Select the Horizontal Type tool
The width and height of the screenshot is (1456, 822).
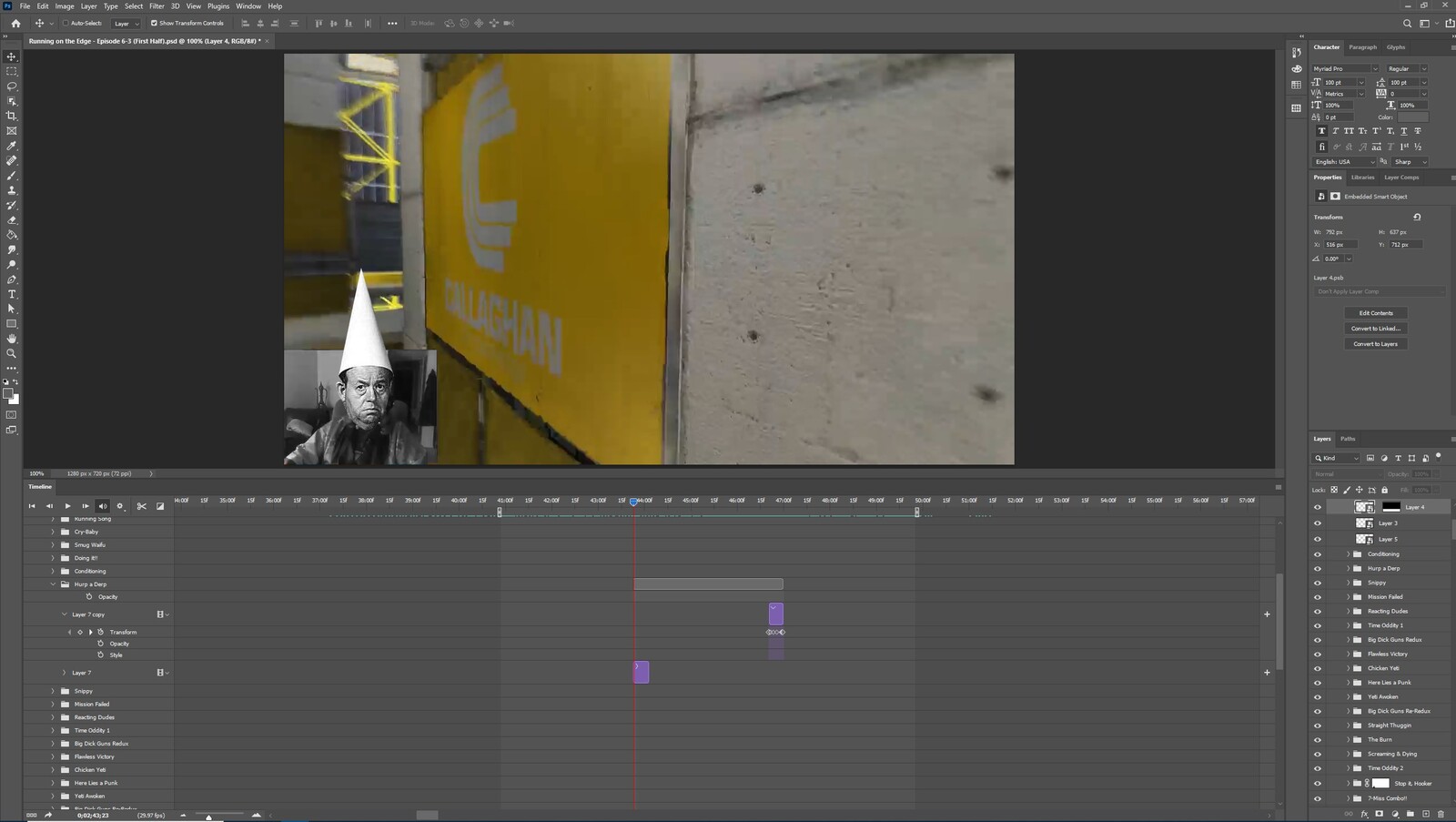tap(12, 294)
